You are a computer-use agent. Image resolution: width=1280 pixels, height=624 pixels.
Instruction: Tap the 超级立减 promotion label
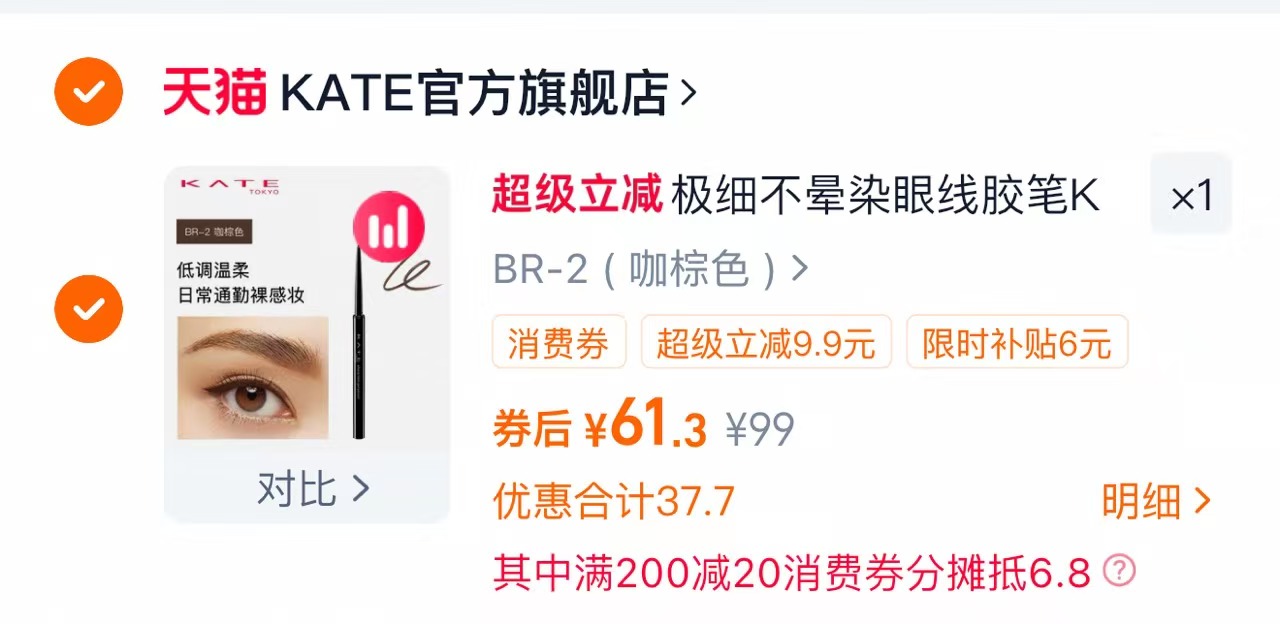(577, 195)
